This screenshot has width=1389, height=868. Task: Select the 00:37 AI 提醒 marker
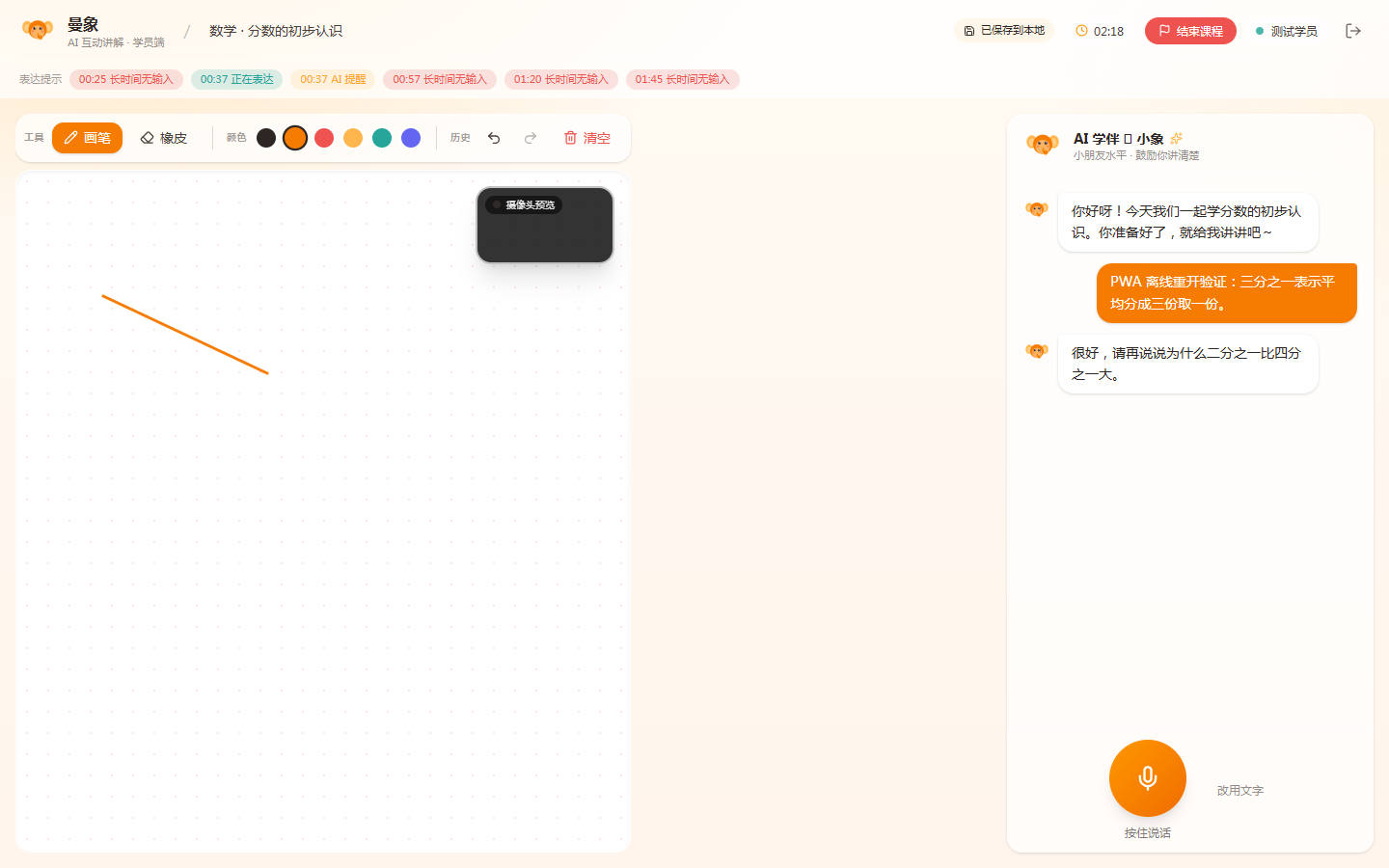click(333, 79)
